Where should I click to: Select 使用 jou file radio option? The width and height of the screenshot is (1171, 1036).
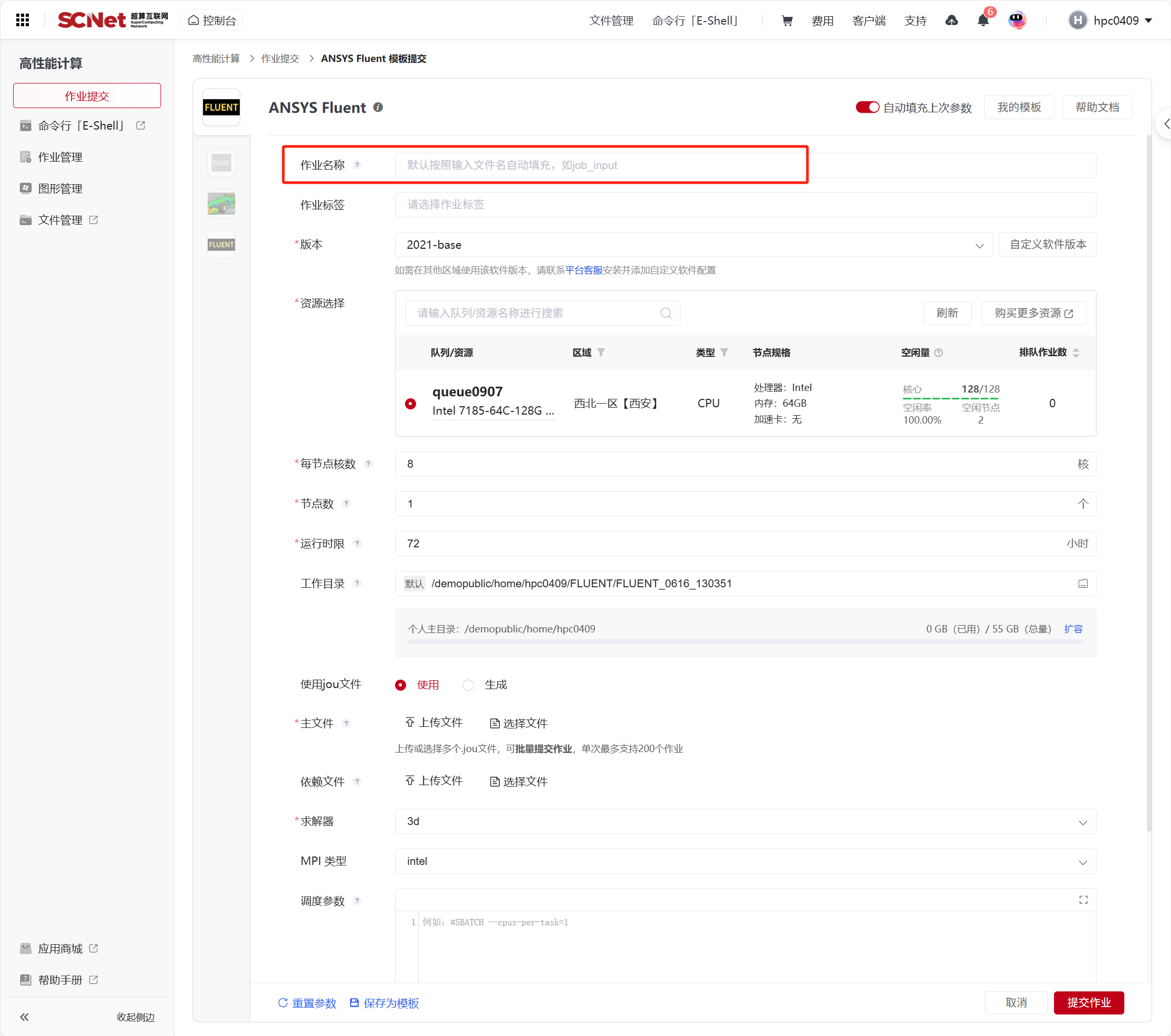pos(400,685)
